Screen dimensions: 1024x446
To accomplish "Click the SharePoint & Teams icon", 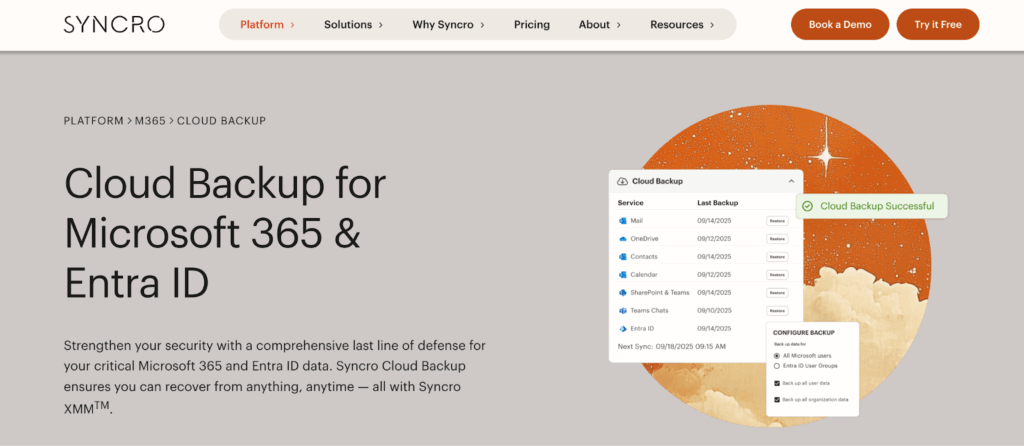I will pyautogui.click(x=622, y=293).
